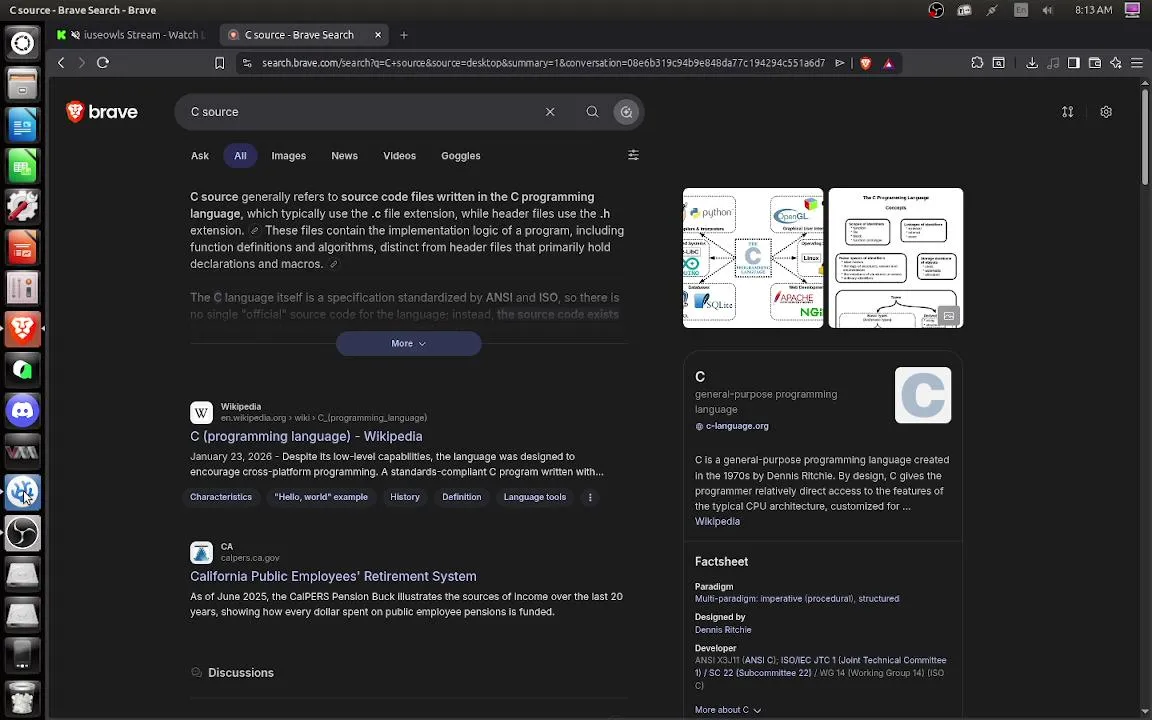1152x720 pixels.
Task: Click the Multi-paradigm paradigm link
Action: click(797, 599)
